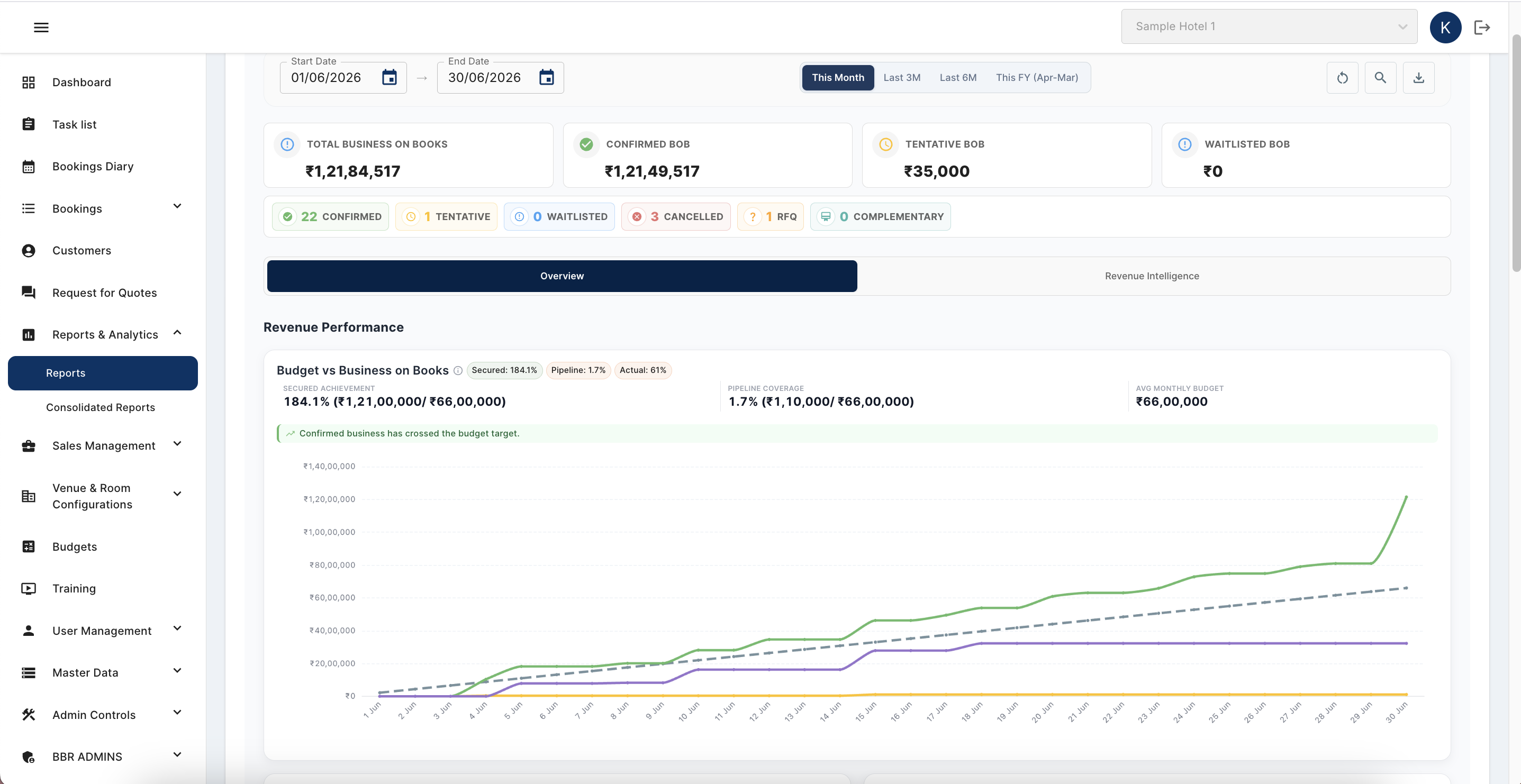Click the Bookings Diary calendar icon
This screenshot has width=1521, height=784.
click(x=29, y=167)
